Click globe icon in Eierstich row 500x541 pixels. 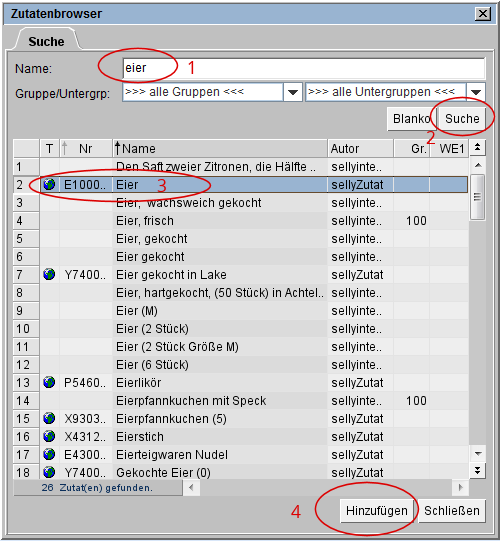49,436
